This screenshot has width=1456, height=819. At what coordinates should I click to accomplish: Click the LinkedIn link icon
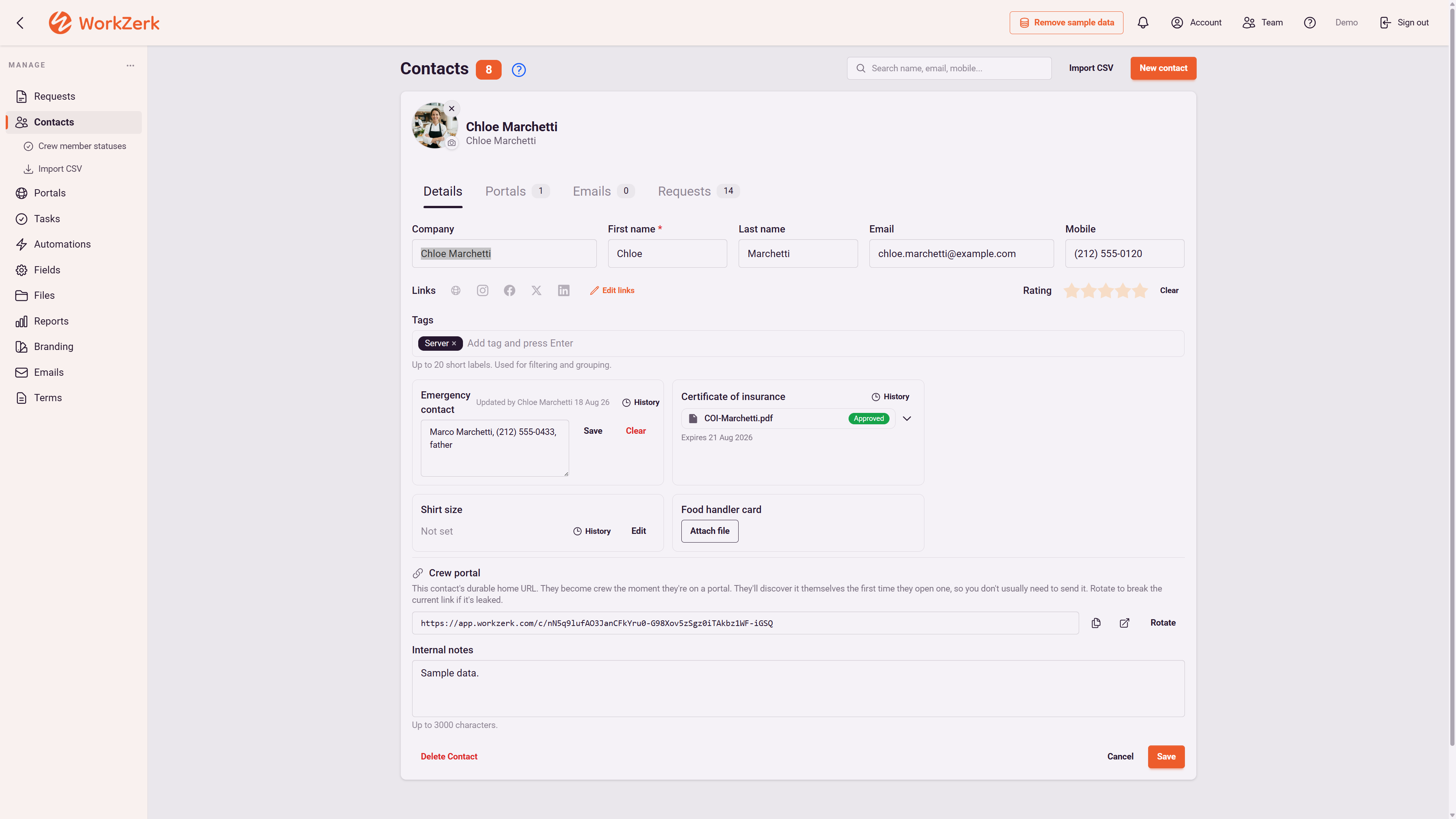(x=563, y=290)
